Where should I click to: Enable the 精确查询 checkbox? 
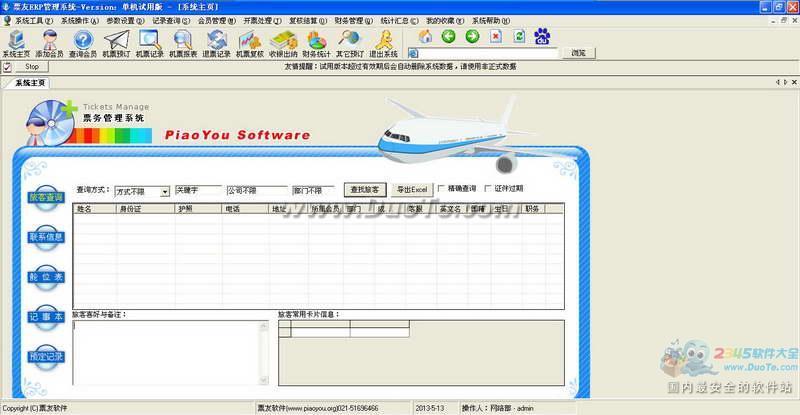441,189
